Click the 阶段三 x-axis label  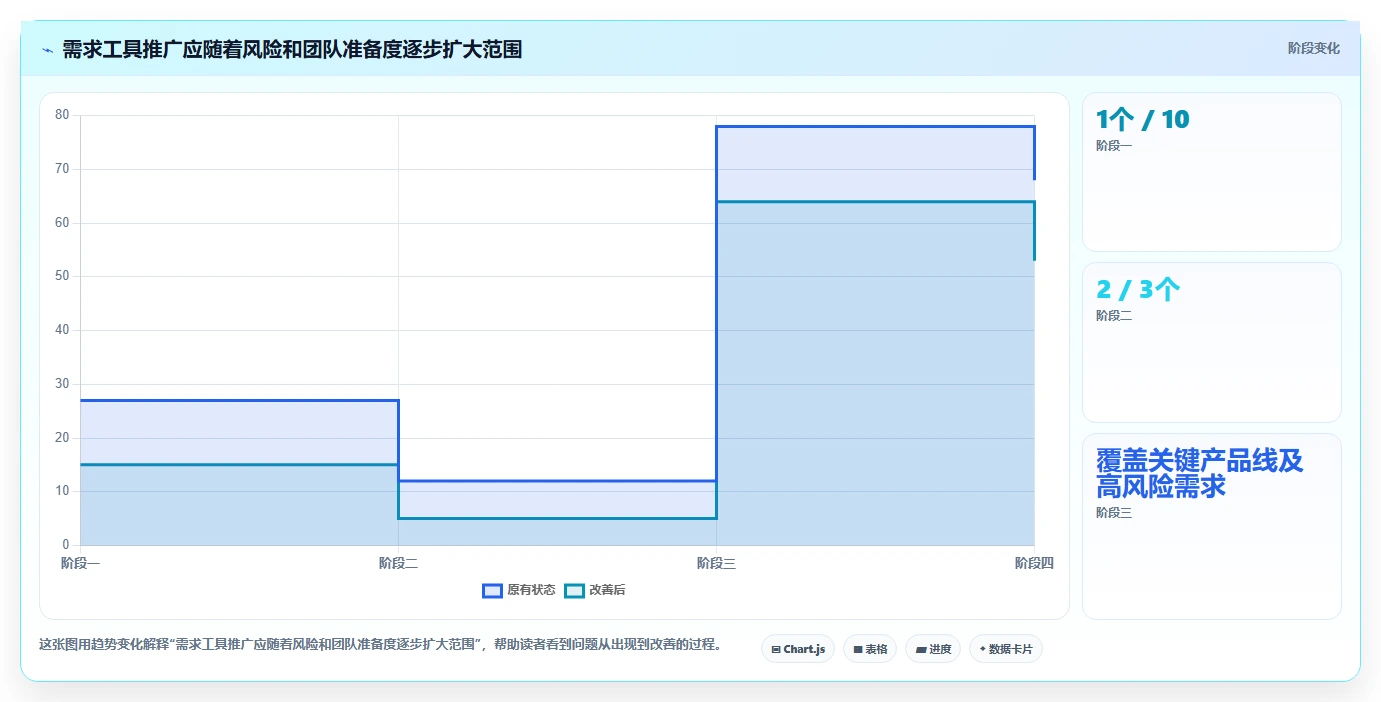click(x=716, y=564)
